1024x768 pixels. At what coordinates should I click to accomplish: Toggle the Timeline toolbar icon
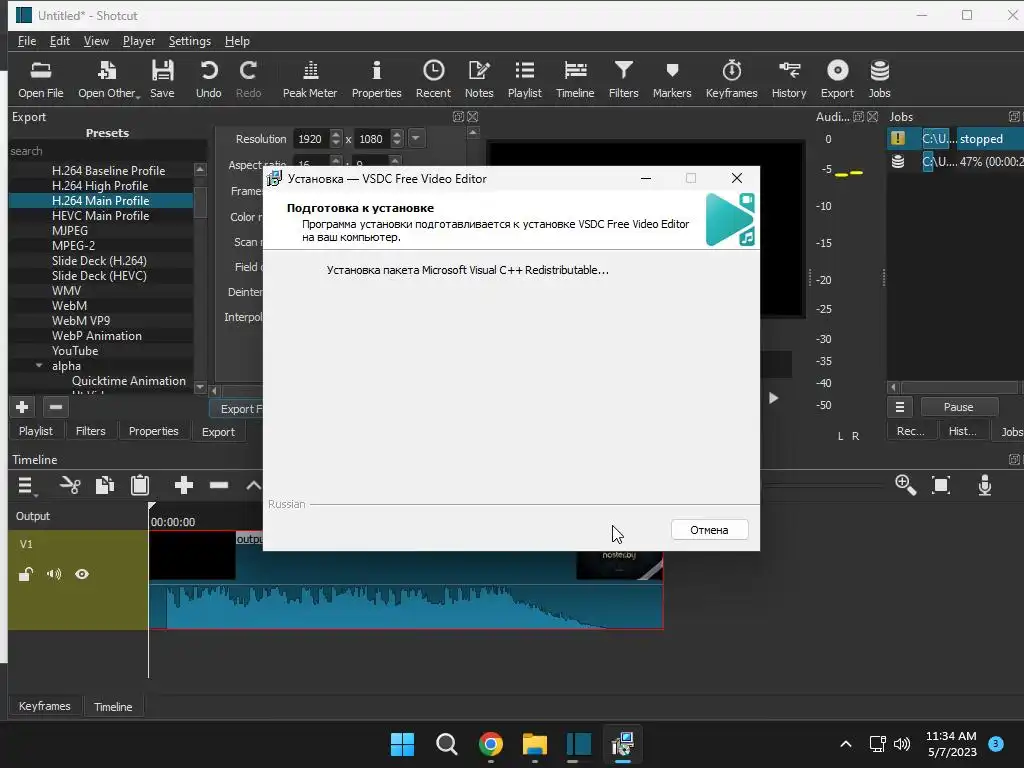coord(575,80)
